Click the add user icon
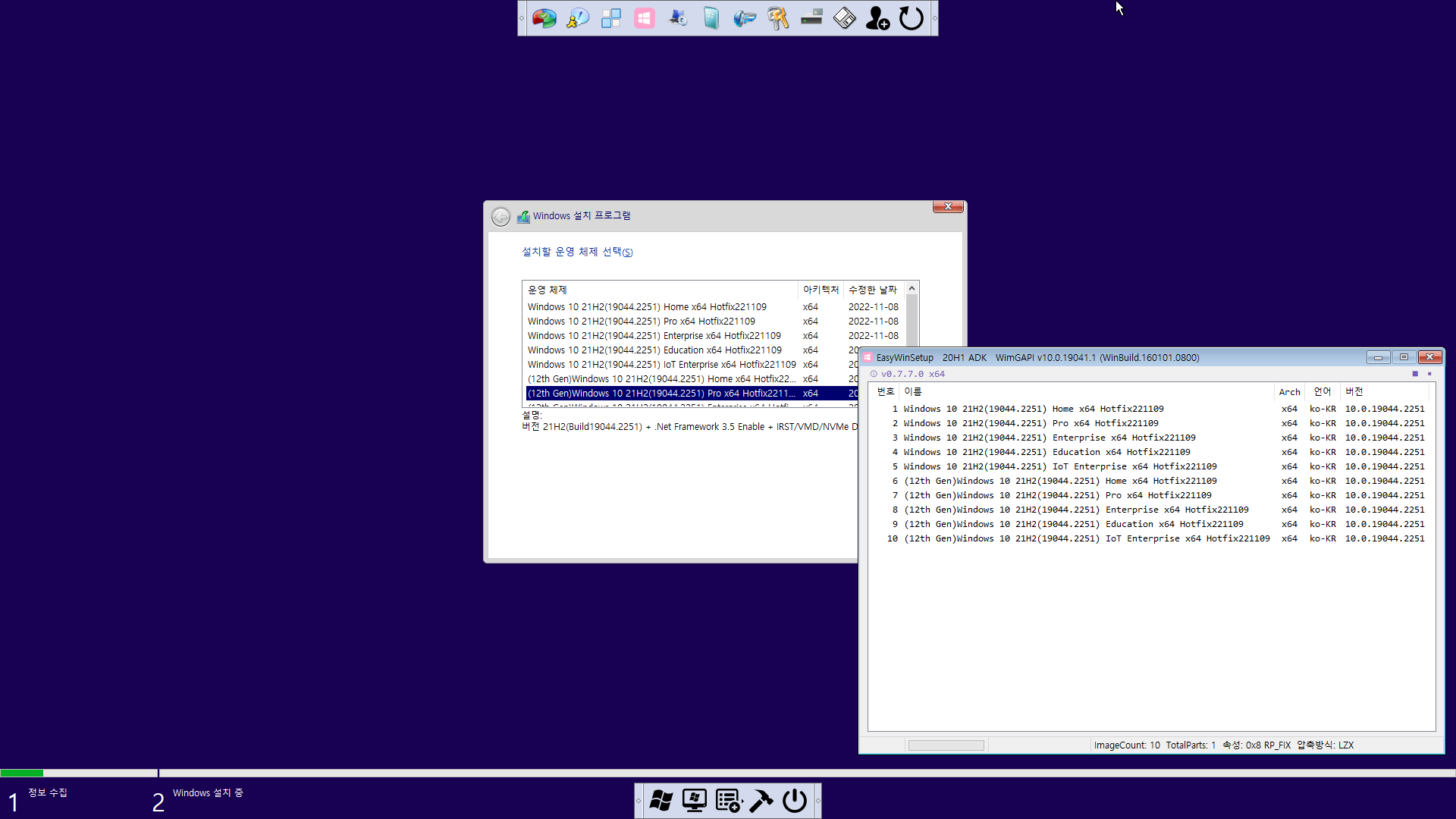 878,18
